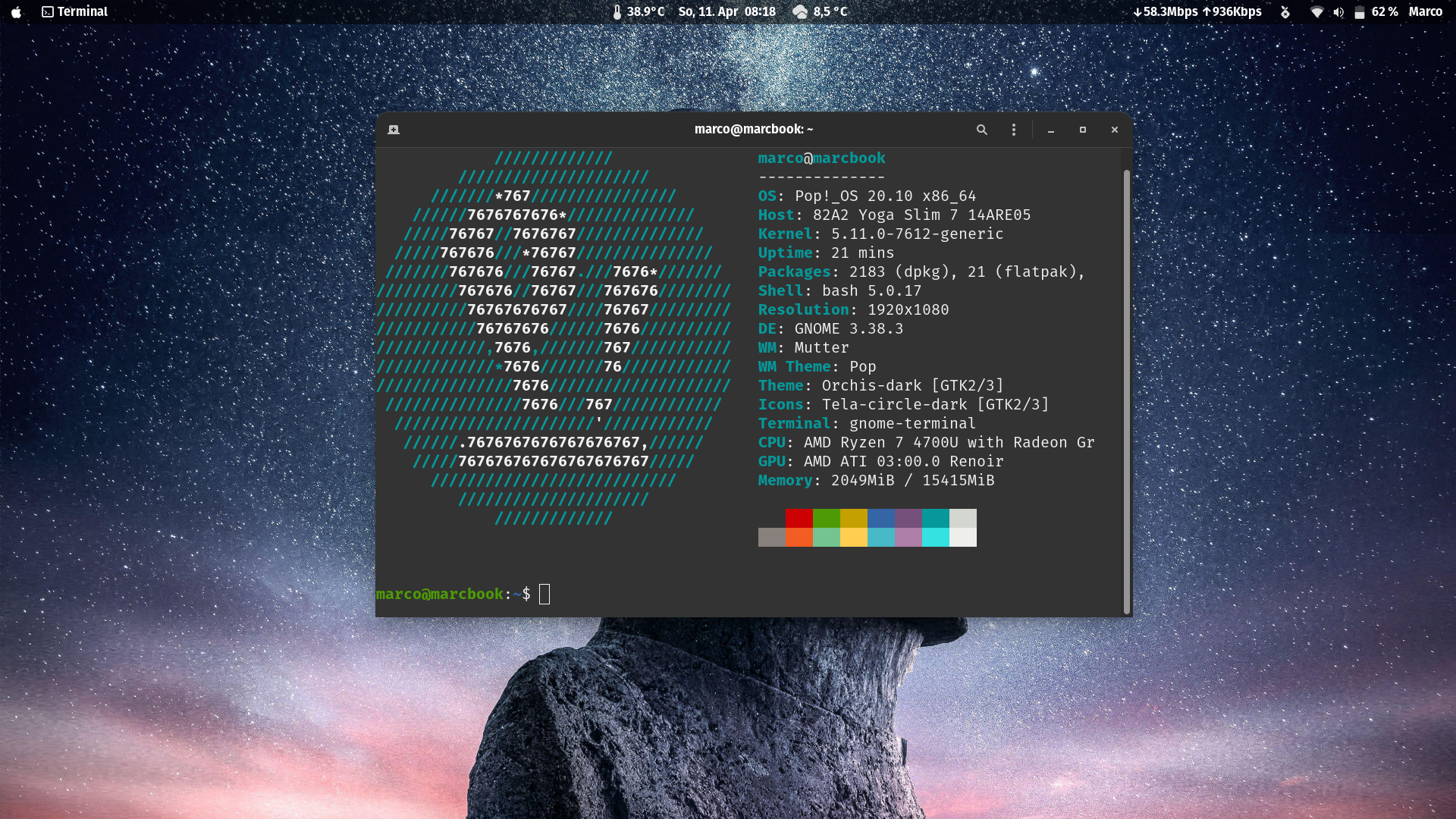The height and width of the screenshot is (819, 1456).
Task: Click the medal-shaped tray extension icon
Action: (1285, 12)
